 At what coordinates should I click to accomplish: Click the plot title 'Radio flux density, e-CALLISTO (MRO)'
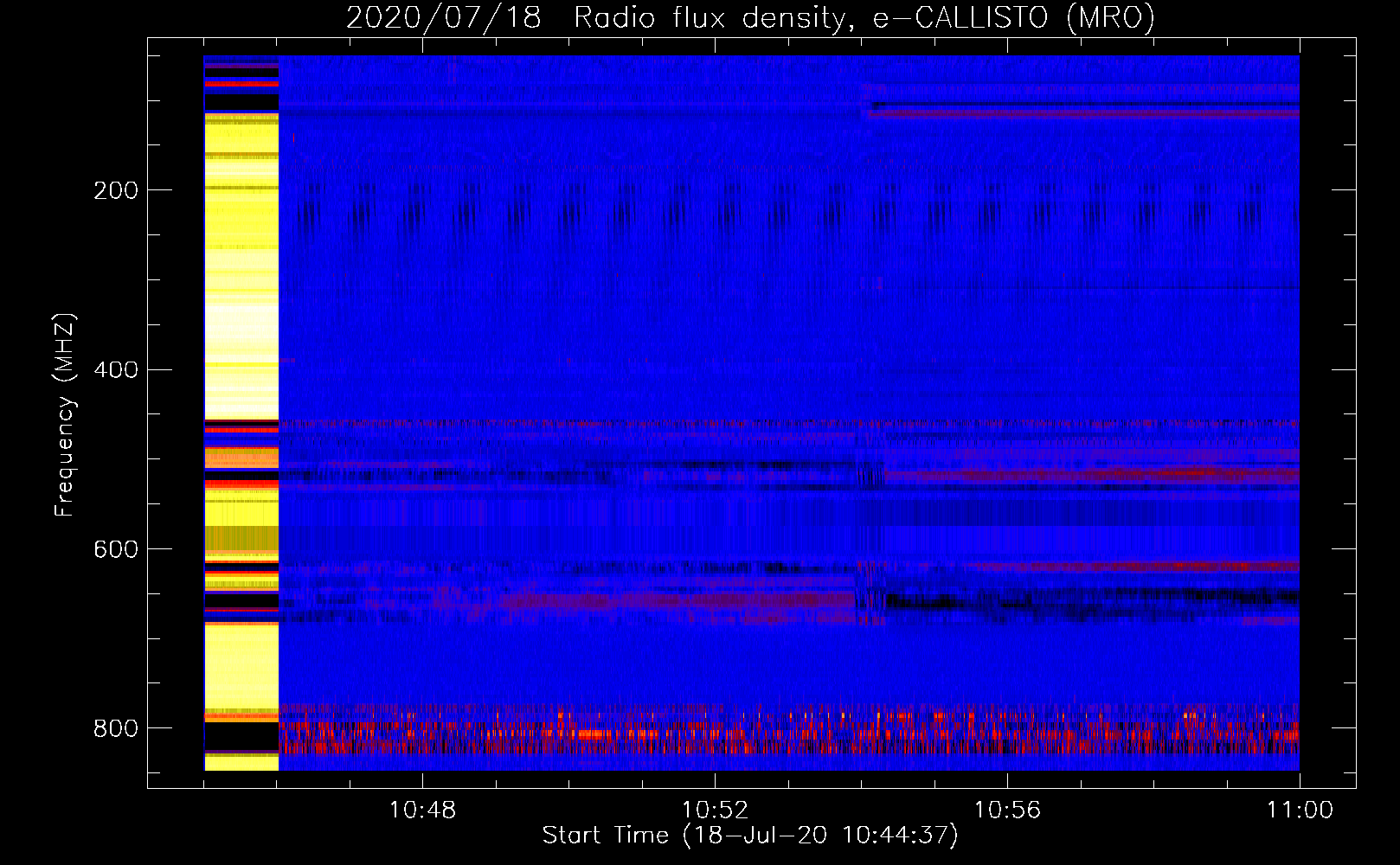point(864,17)
